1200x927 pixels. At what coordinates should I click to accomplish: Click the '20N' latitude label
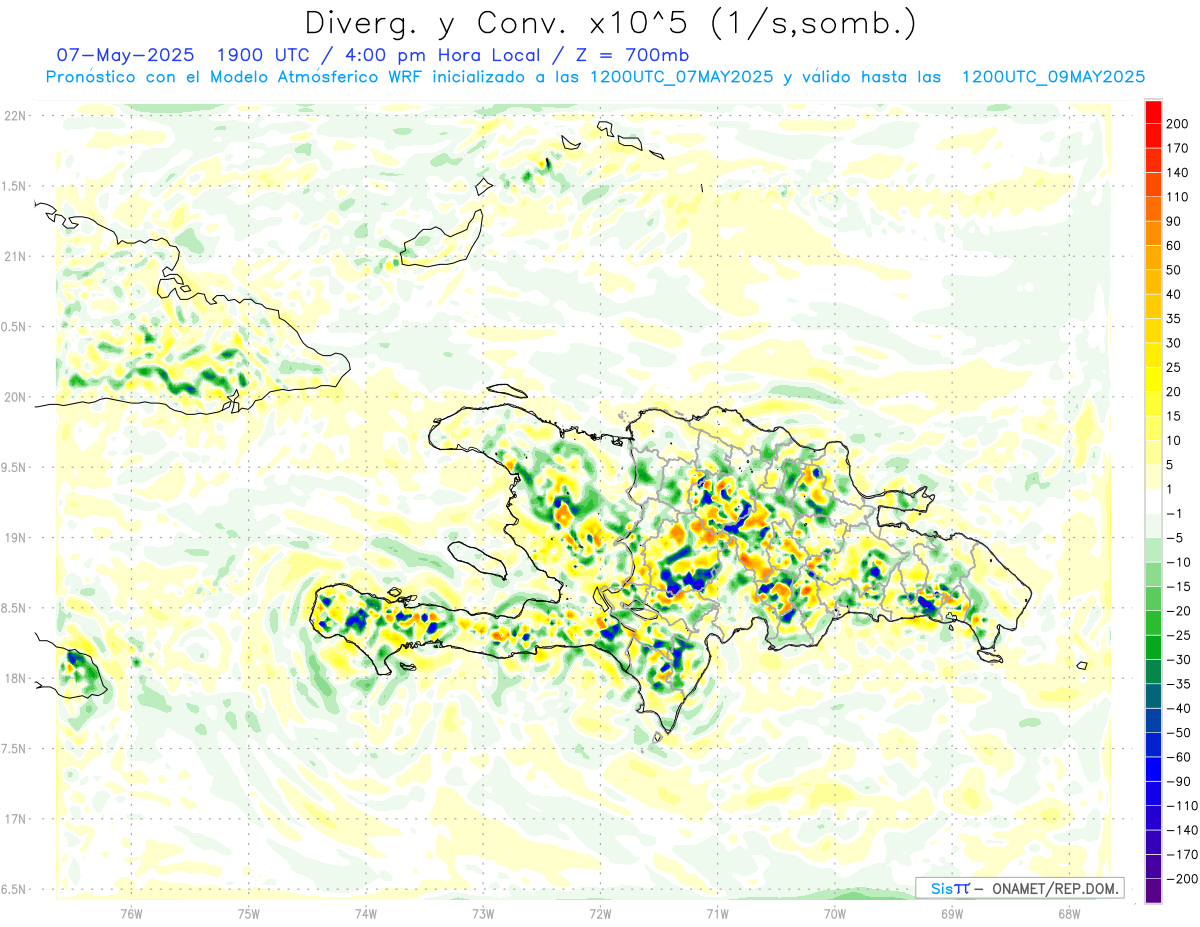coord(14,397)
